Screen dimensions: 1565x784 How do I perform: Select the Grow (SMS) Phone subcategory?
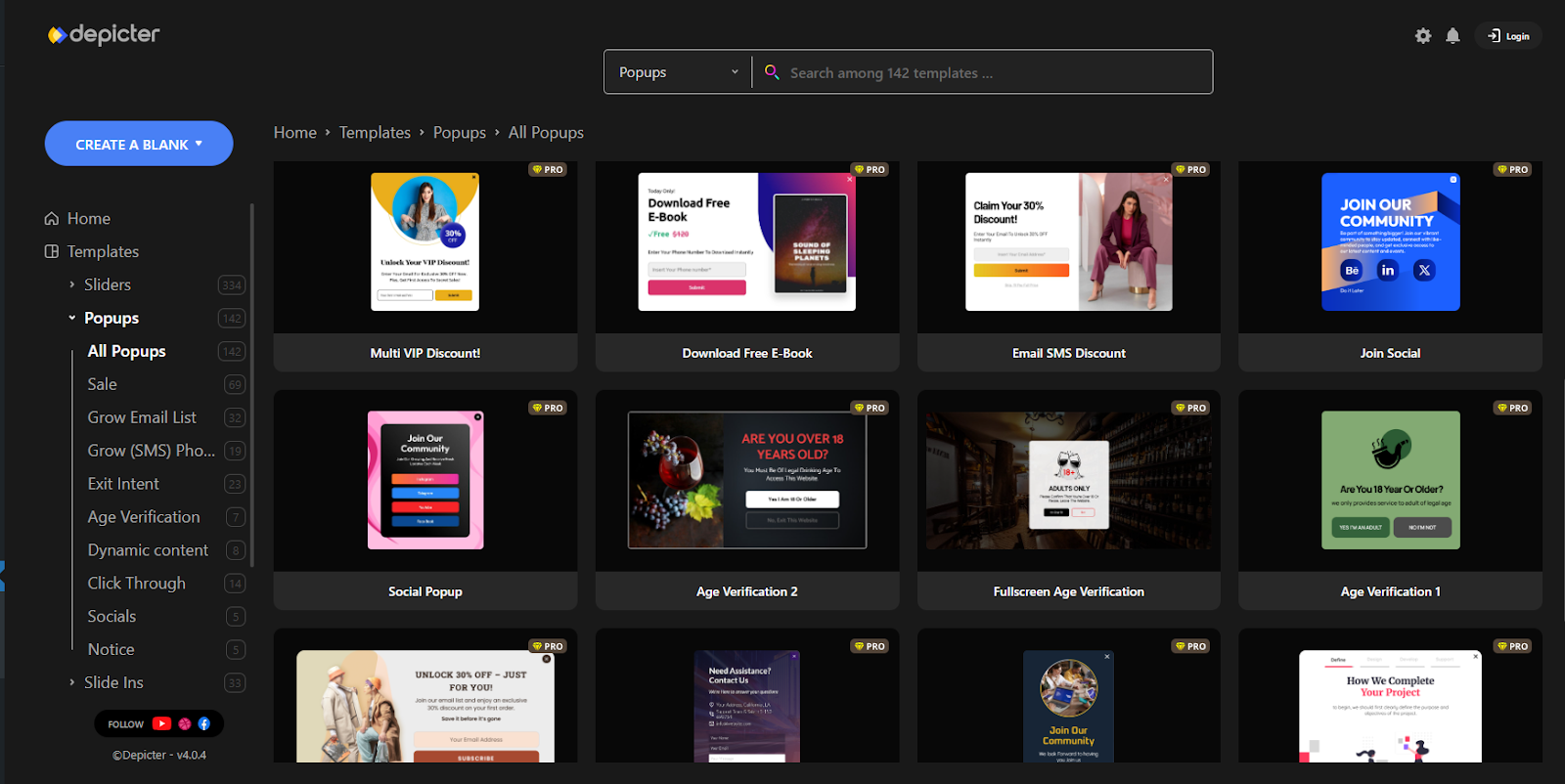[152, 451]
